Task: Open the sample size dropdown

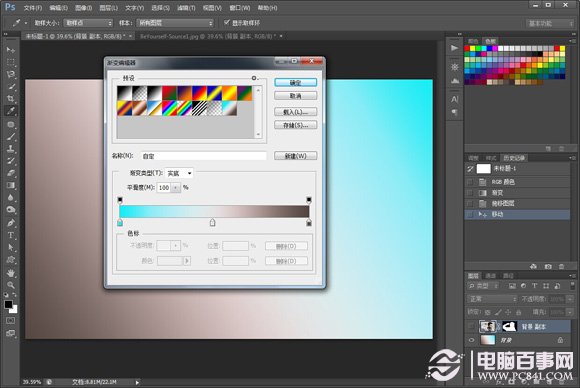Action: pos(88,23)
